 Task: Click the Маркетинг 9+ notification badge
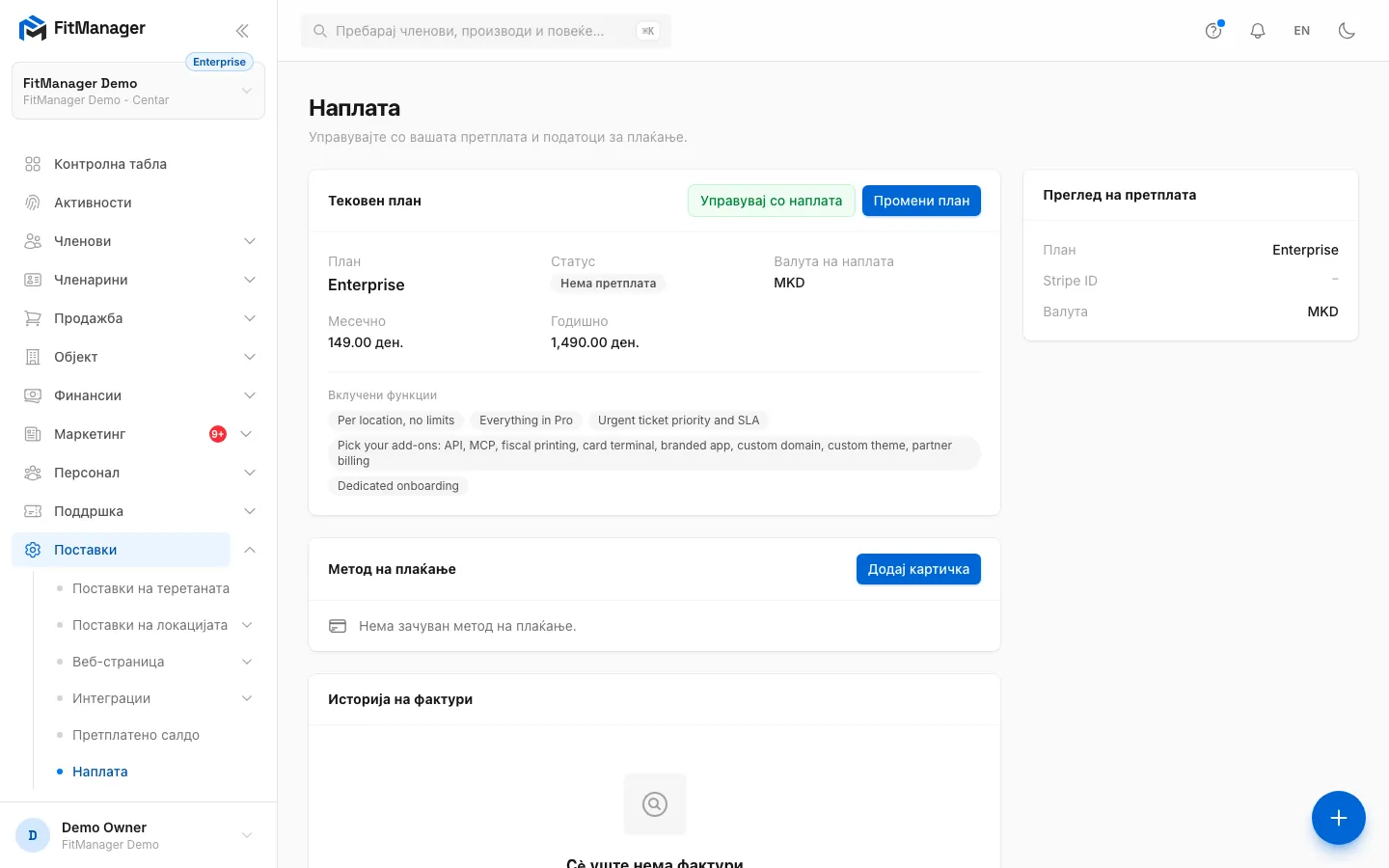pos(218,434)
